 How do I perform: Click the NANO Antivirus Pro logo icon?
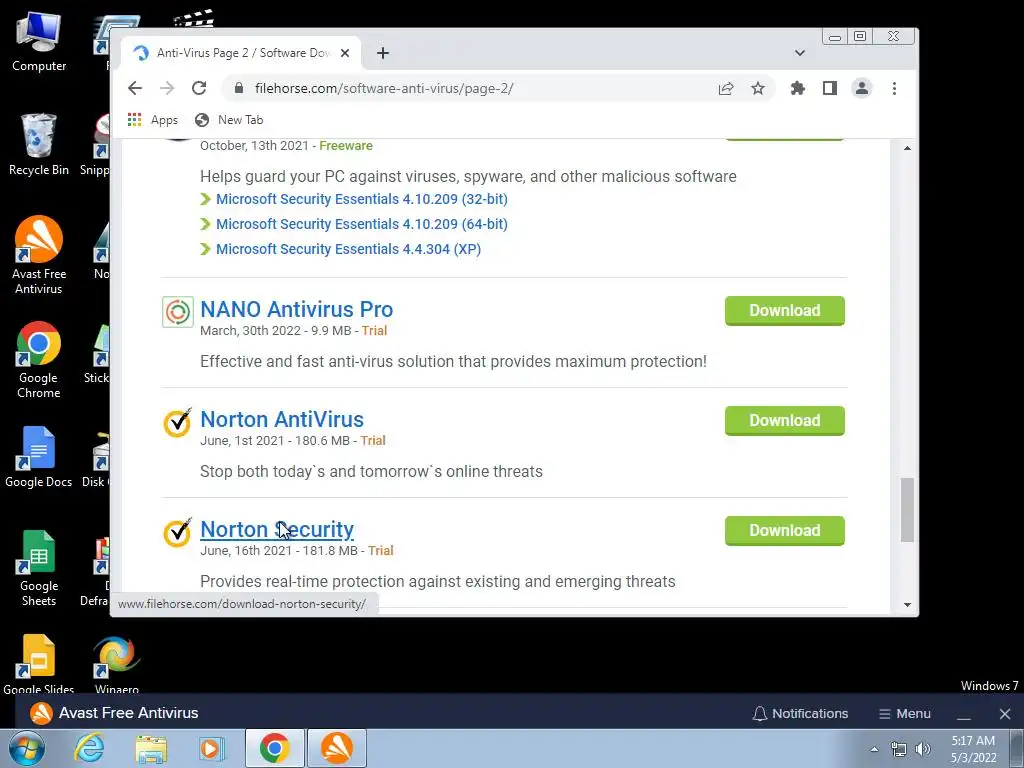pyautogui.click(x=178, y=312)
